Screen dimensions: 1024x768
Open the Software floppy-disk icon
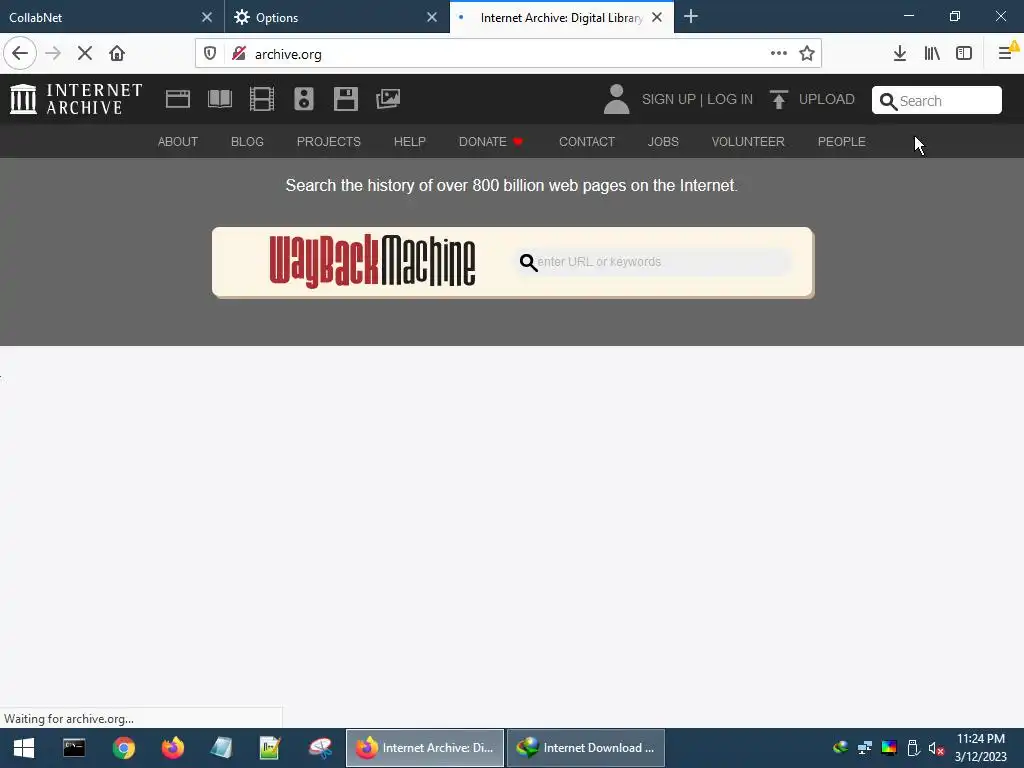345,99
